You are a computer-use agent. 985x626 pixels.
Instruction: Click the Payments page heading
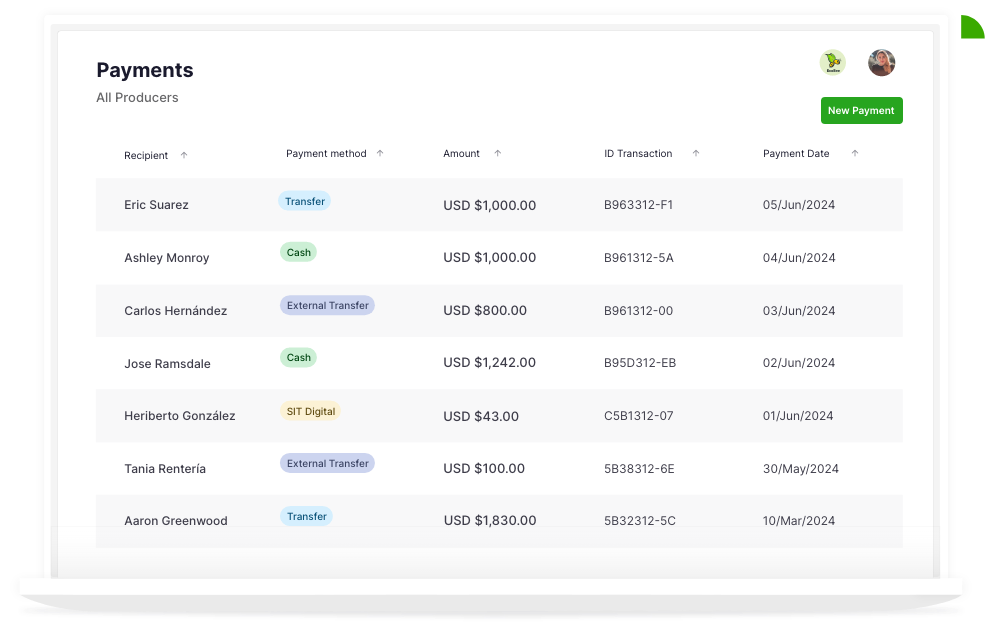click(x=144, y=70)
